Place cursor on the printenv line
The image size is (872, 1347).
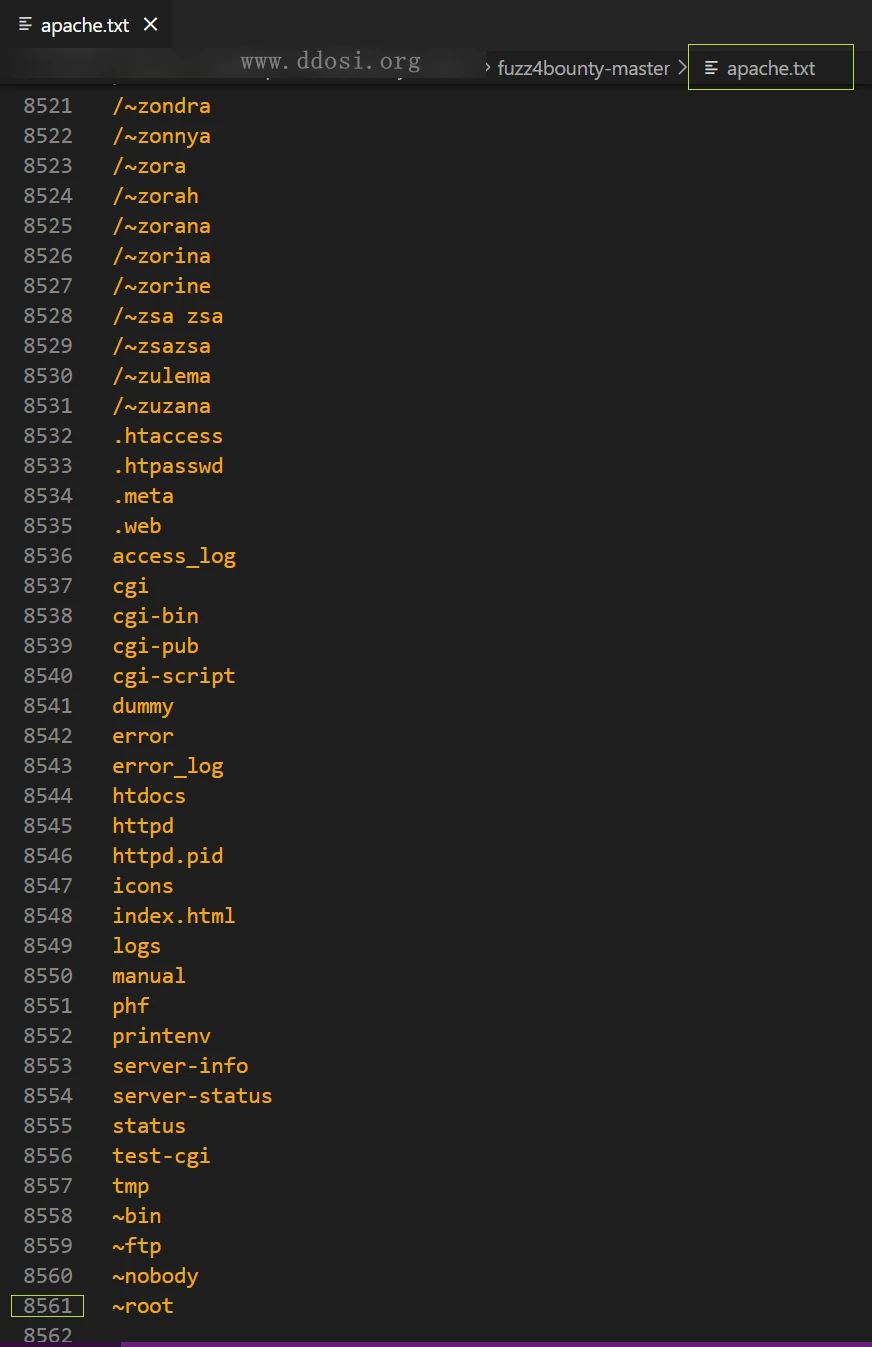(161, 1036)
